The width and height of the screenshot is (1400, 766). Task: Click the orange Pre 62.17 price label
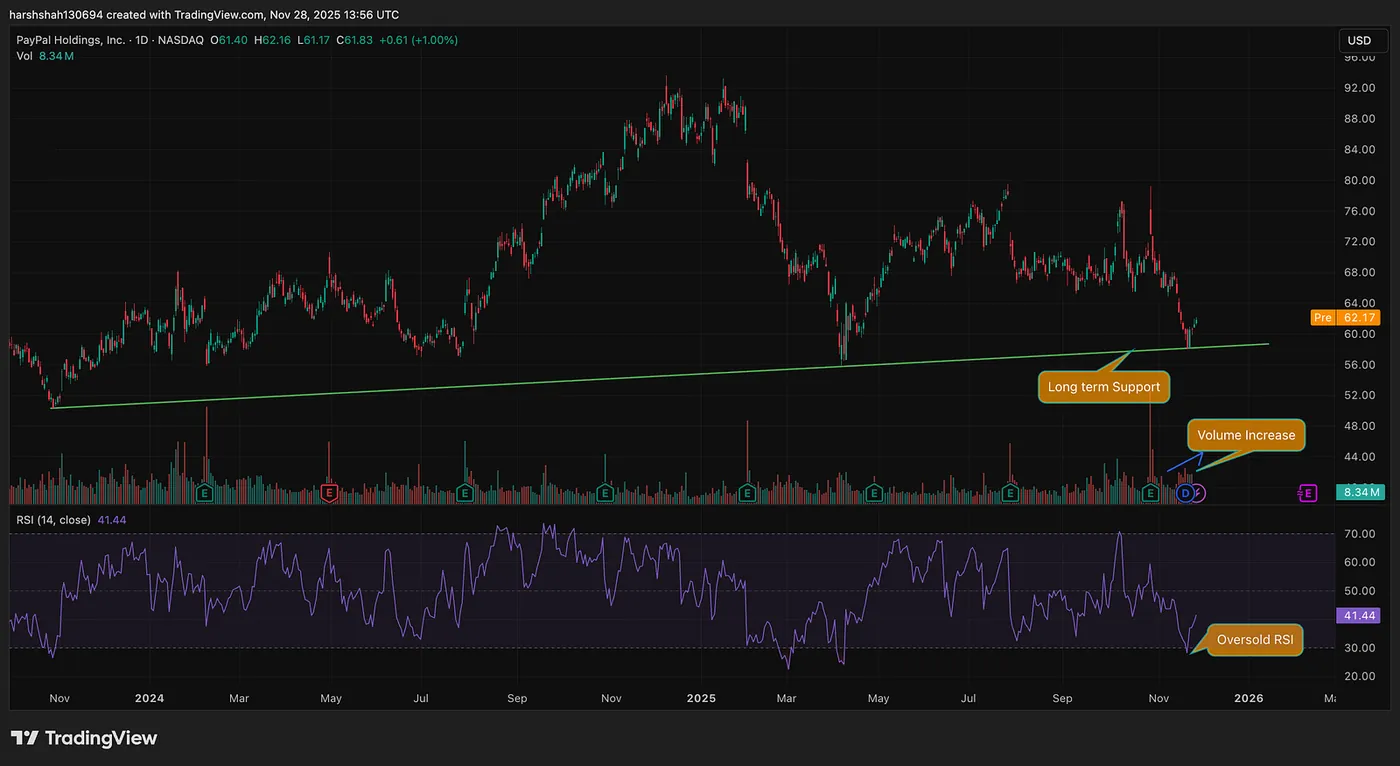coord(1345,318)
